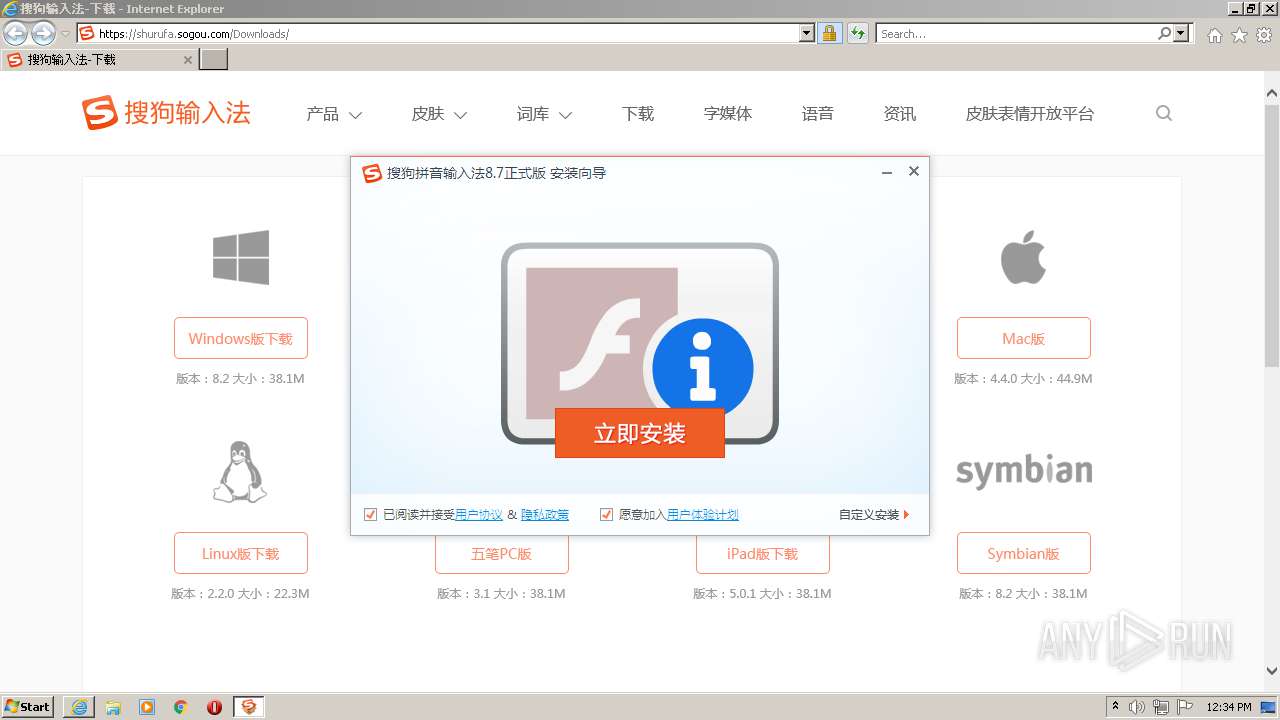Open Opera icon in taskbar

tap(214, 707)
